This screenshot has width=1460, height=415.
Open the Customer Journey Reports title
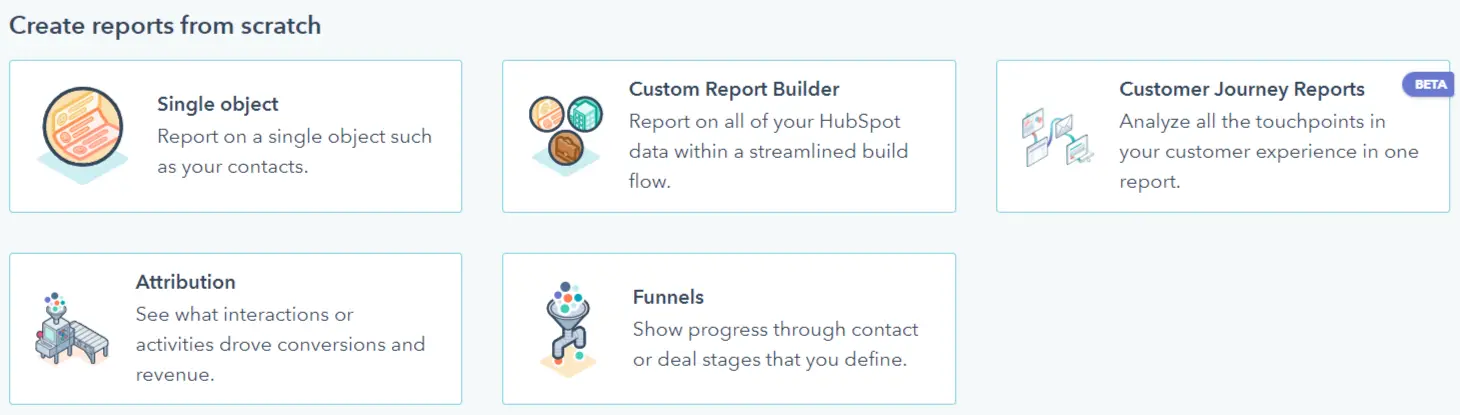click(x=1242, y=89)
